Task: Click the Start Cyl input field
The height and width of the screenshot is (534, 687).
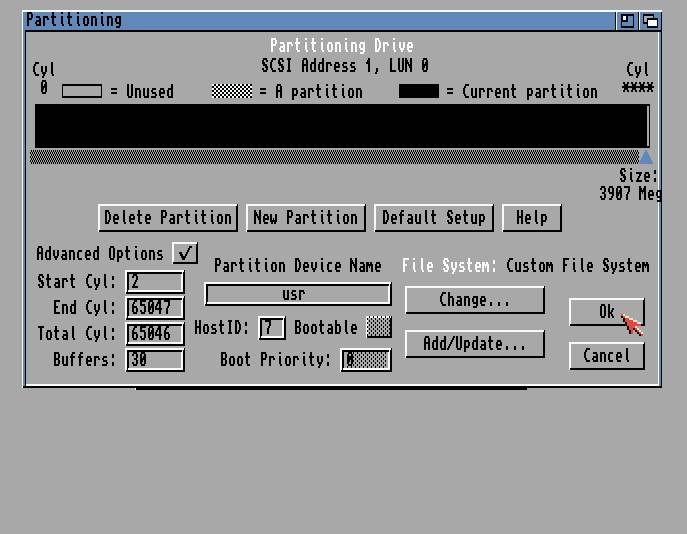Action: coord(155,282)
